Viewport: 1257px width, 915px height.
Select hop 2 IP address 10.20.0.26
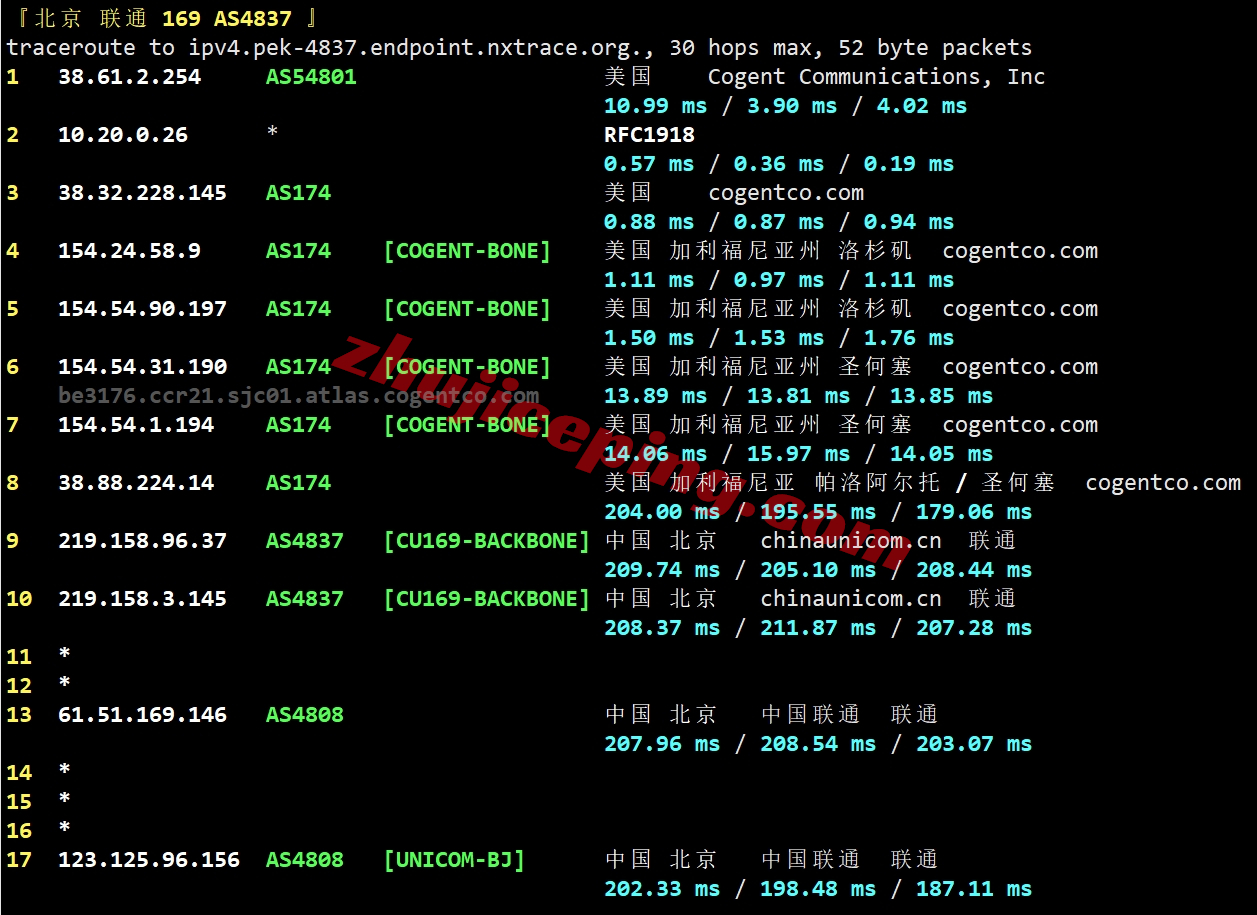coord(123,135)
